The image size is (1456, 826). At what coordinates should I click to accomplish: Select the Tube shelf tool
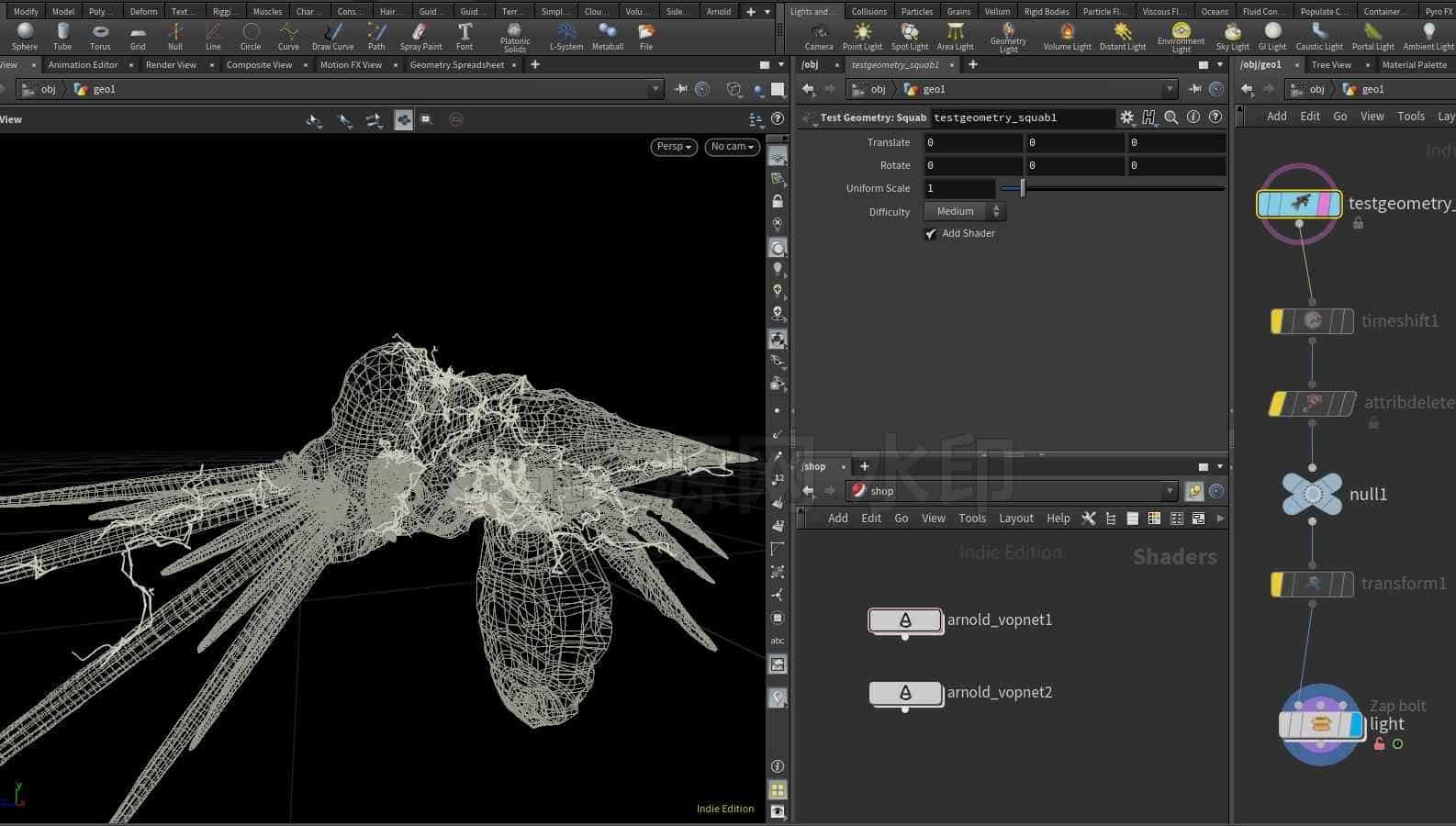pos(62,37)
